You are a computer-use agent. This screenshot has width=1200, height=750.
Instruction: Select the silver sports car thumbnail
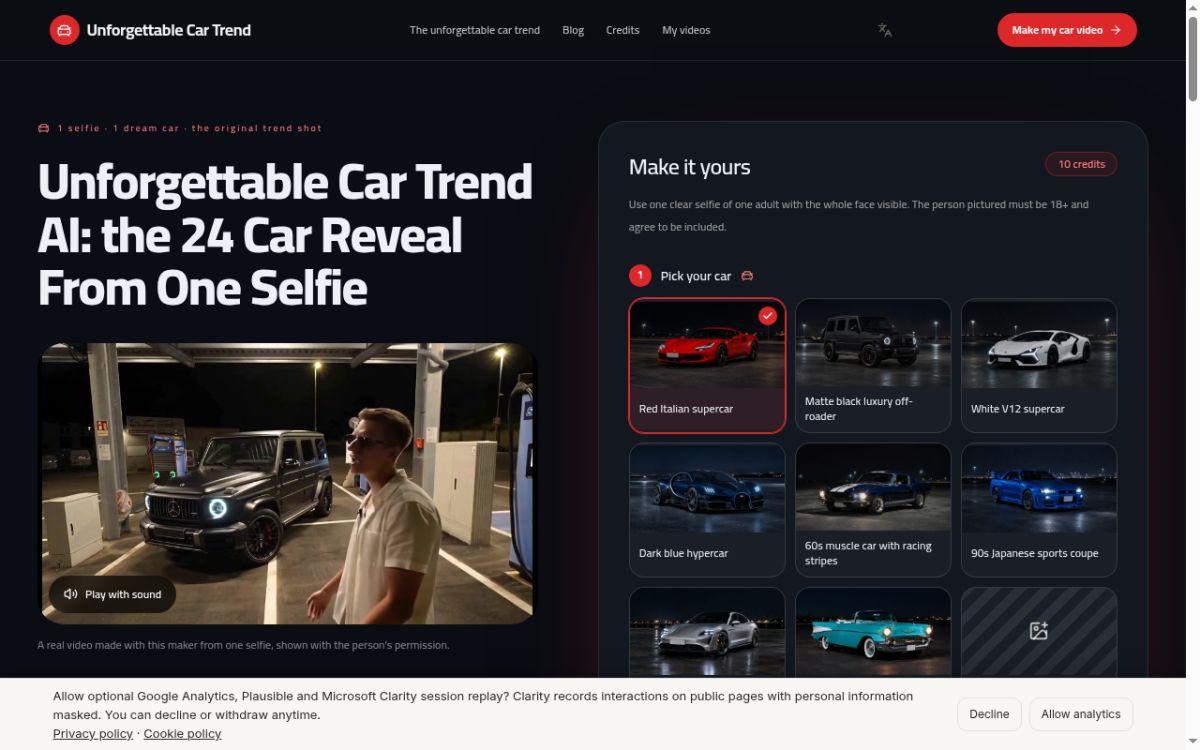point(707,632)
